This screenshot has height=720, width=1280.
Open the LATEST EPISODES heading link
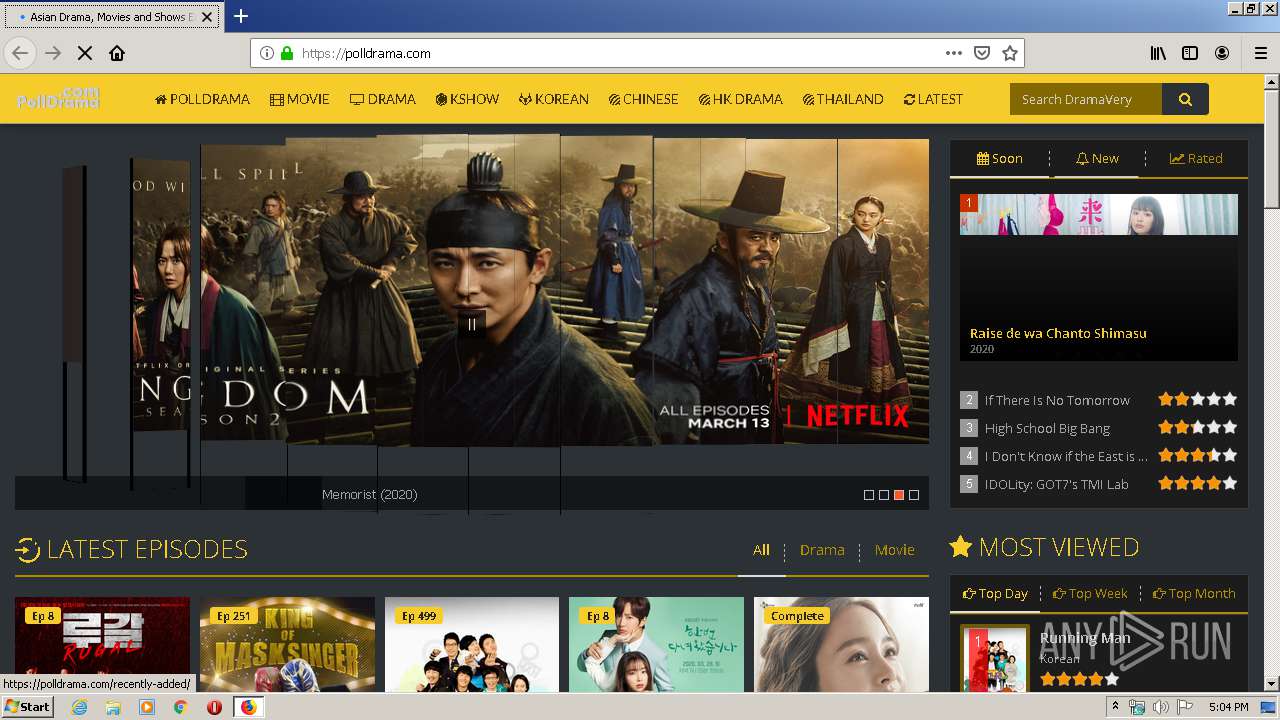click(131, 549)
